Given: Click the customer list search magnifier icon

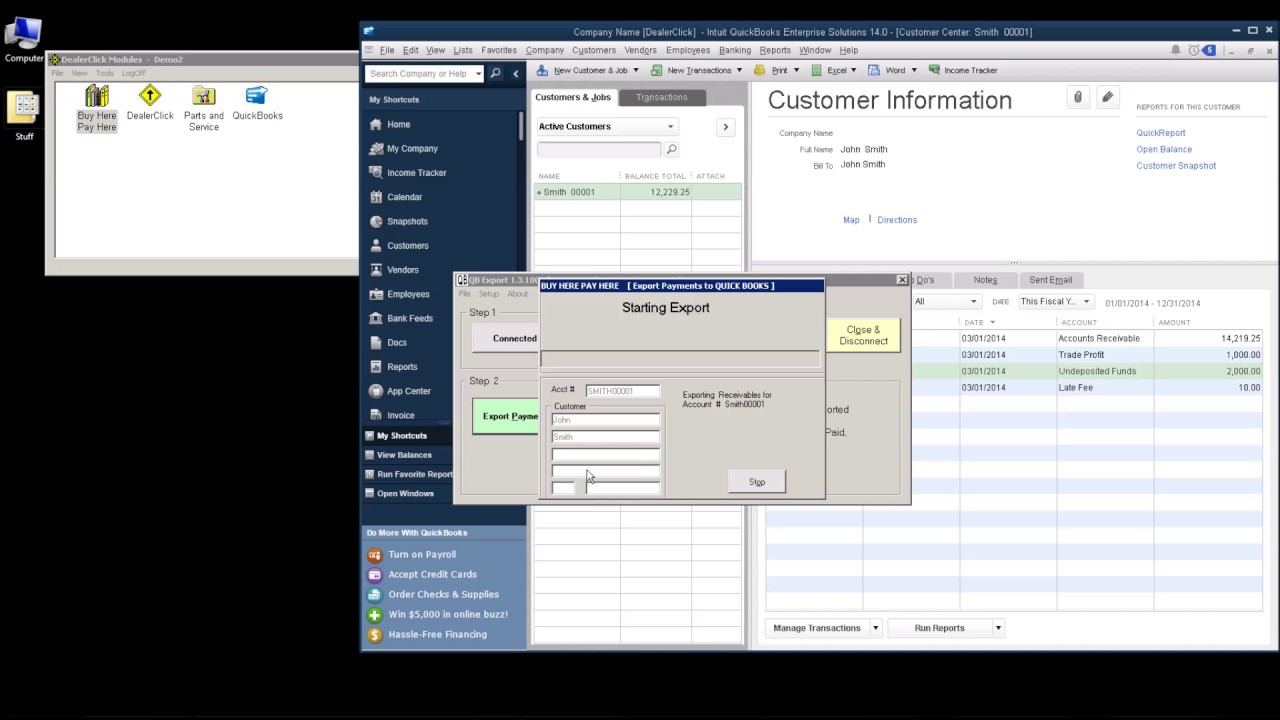Looking at the screenshot, I should pyautogui.click(x=671, y=150).
